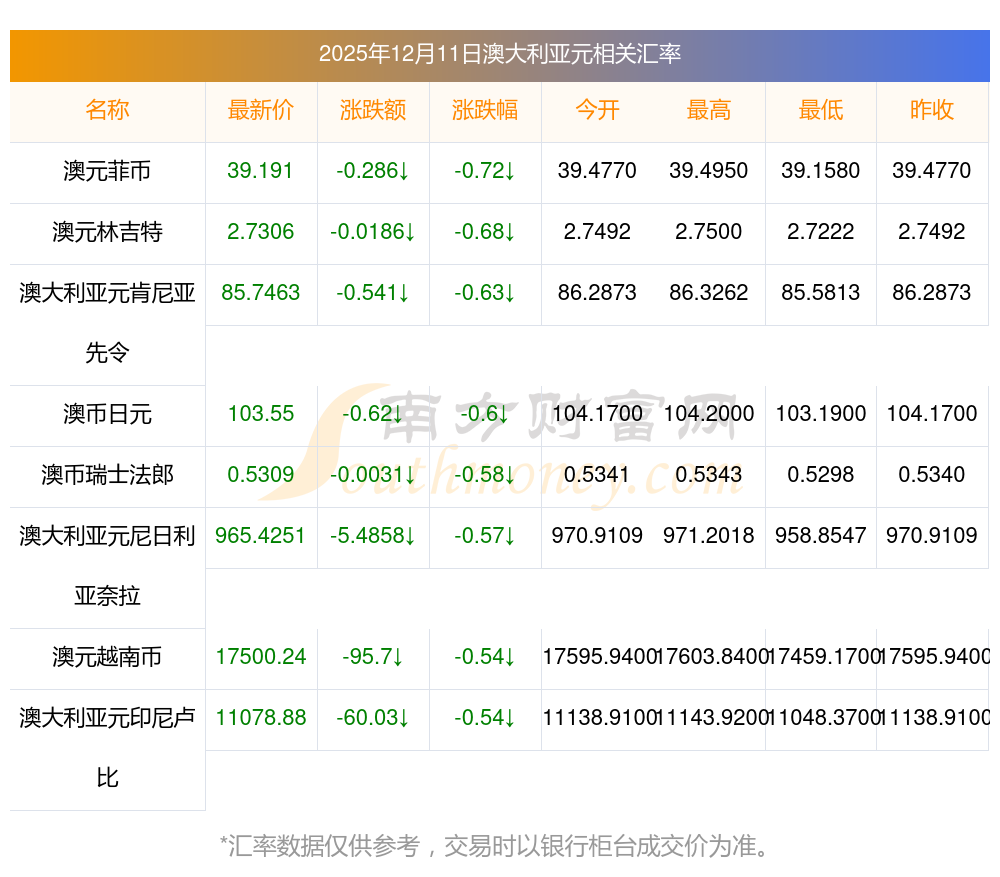The height and width of the screenshot is (877, 1000).
Task: Click the latest price 85.7463
Action: [x=261, y=292]
